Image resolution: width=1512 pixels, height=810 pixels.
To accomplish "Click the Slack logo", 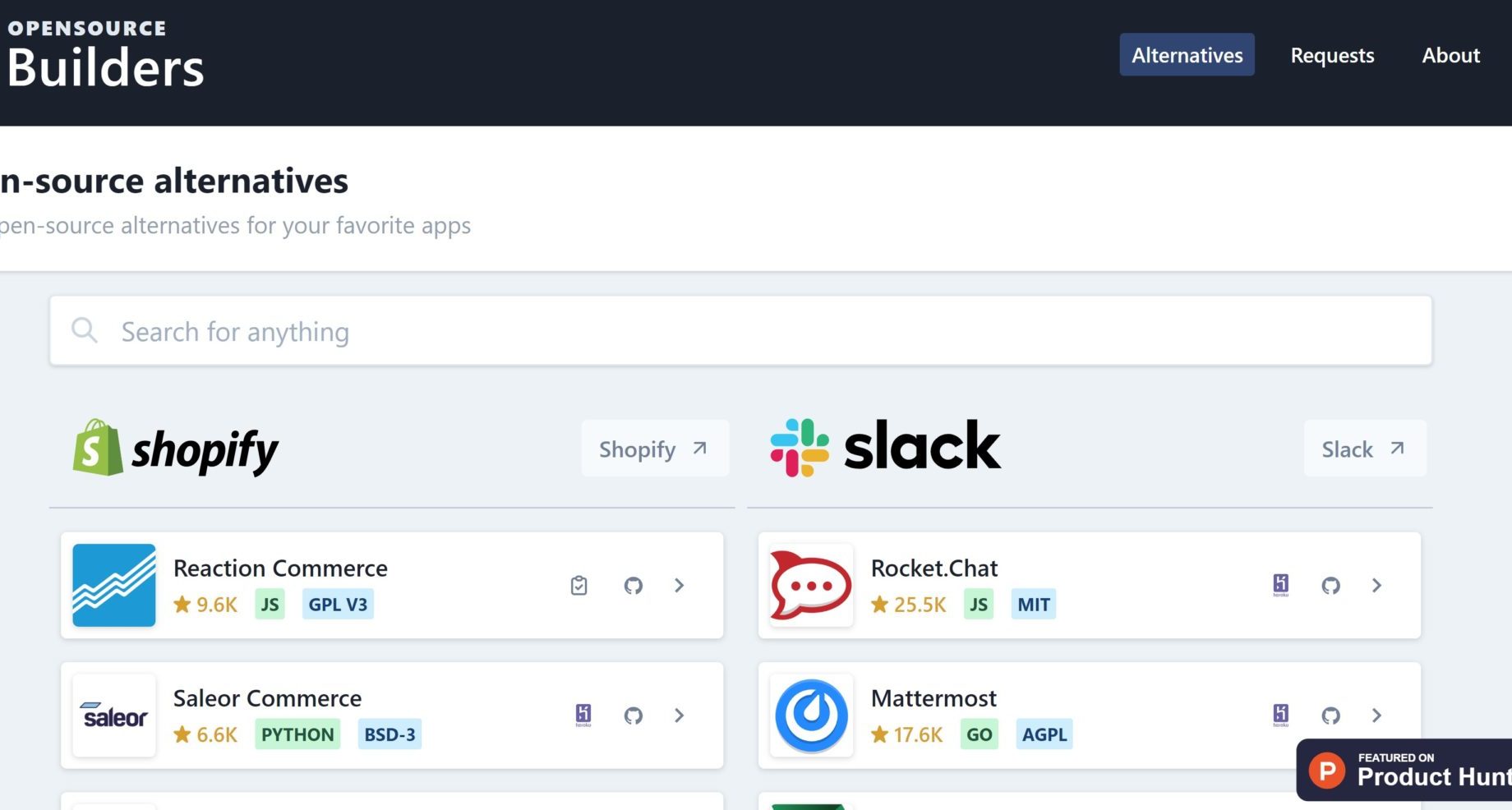I will pyautogui.click(x=885, y=447).
